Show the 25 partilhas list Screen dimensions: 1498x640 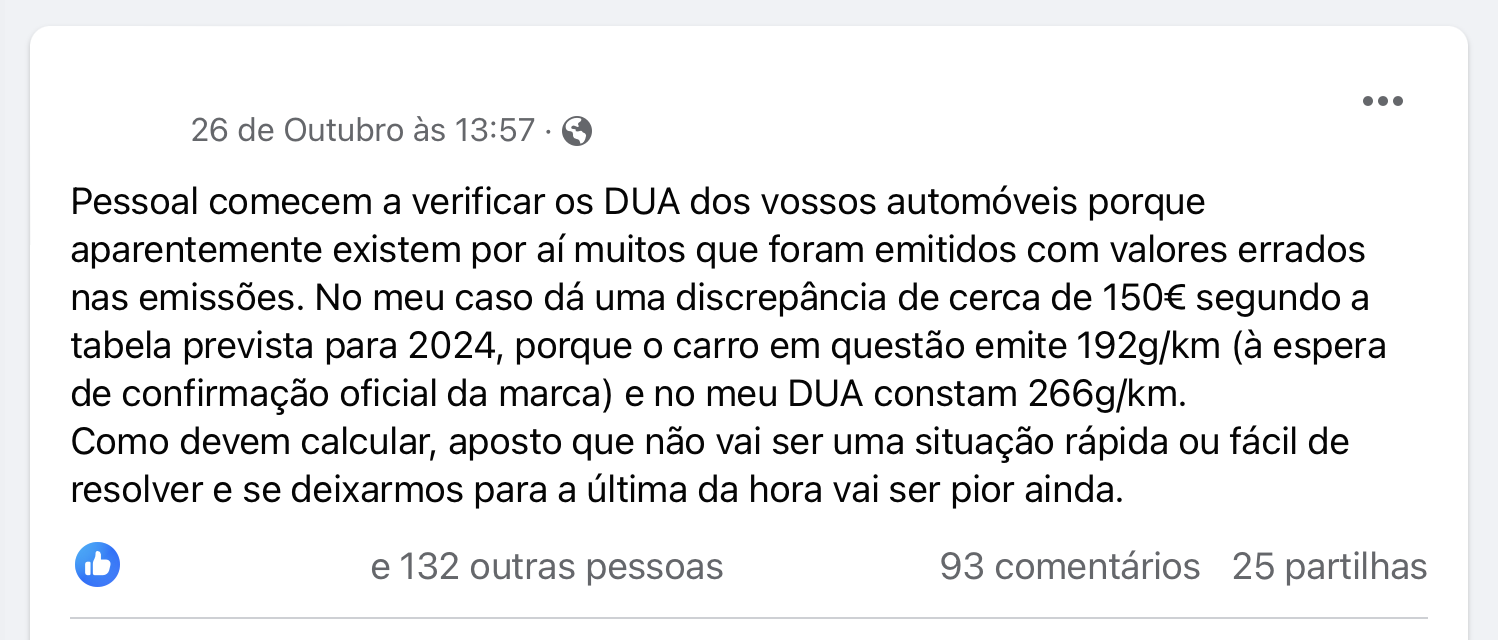1329,567
